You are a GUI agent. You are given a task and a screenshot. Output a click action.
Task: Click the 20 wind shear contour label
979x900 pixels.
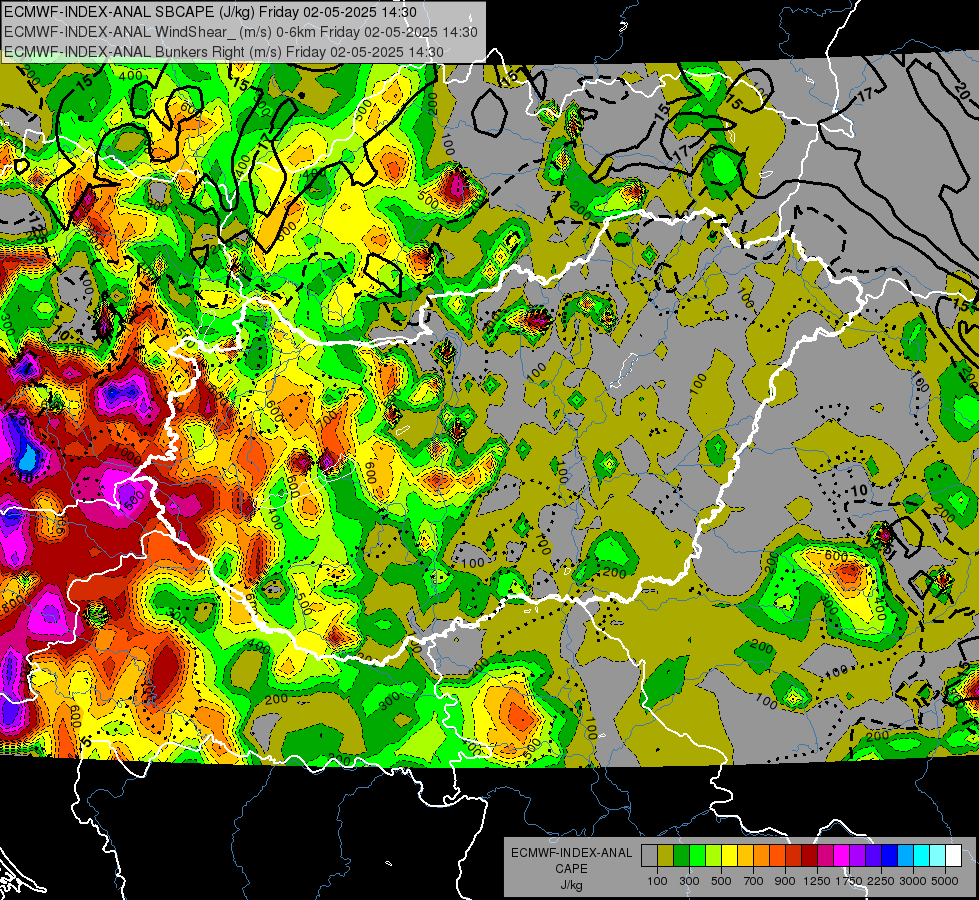pos(963,93)
